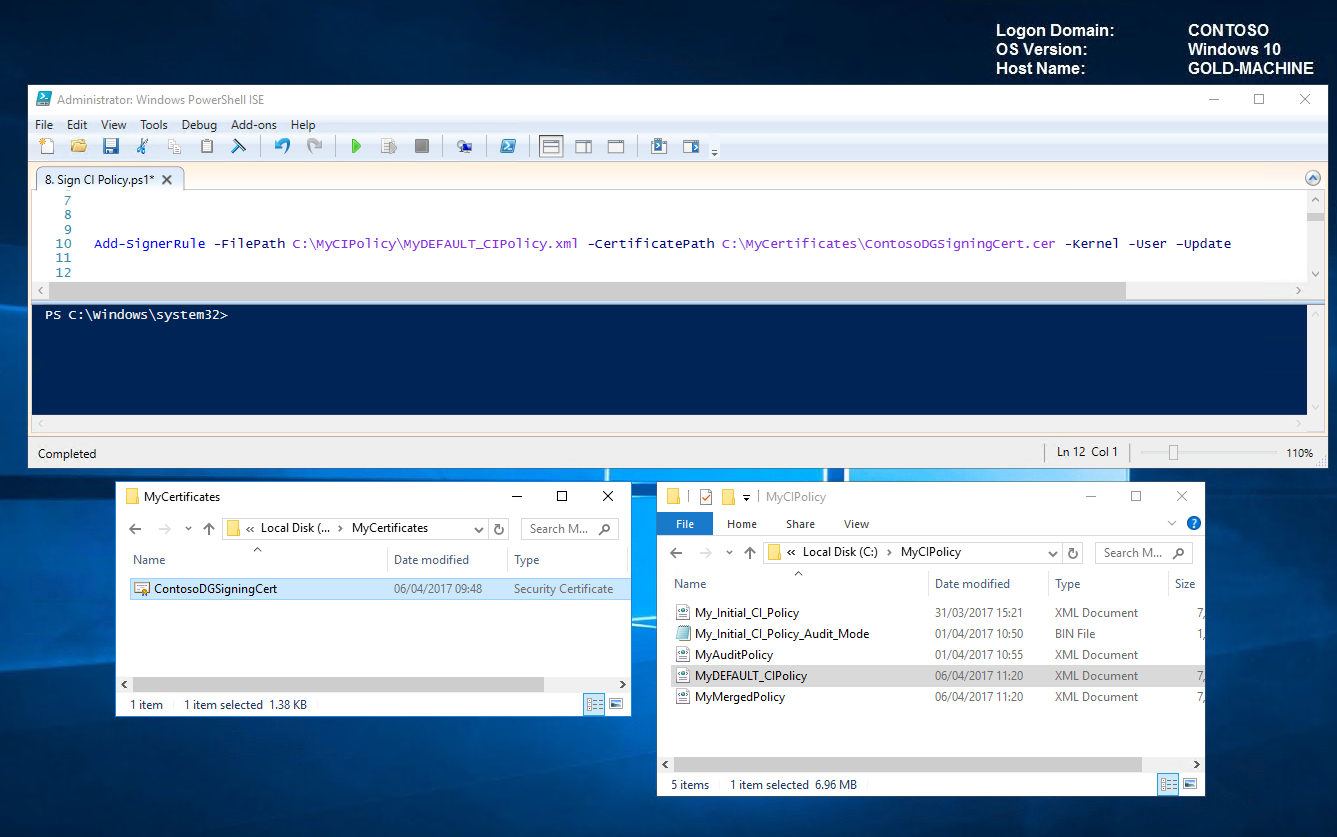Screen dimensions: 1337x837
Task: Click Properties quick access icon in MyCIPolicy
Action: click(706, 496)
